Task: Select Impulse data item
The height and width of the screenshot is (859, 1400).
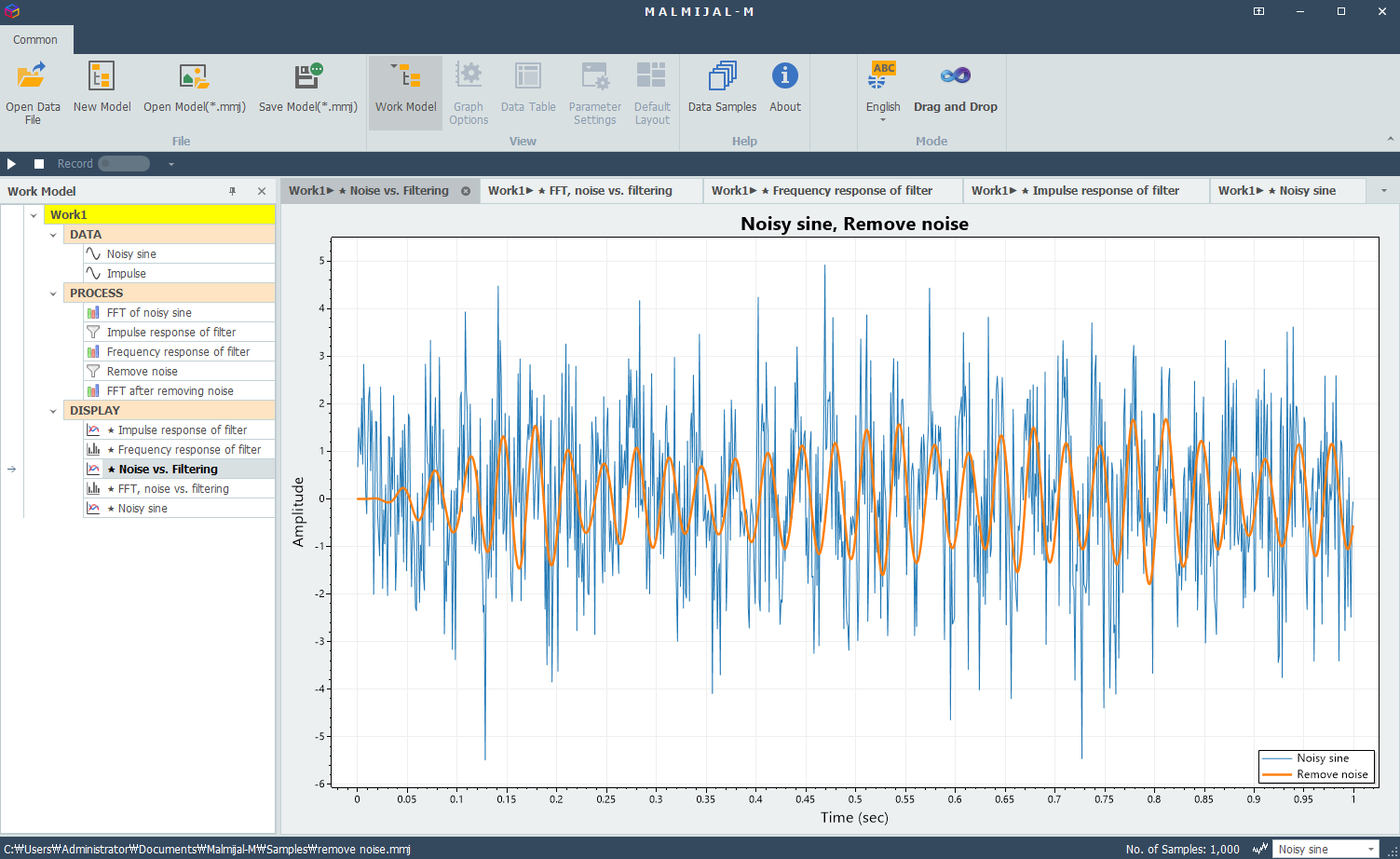Action: 179,274
